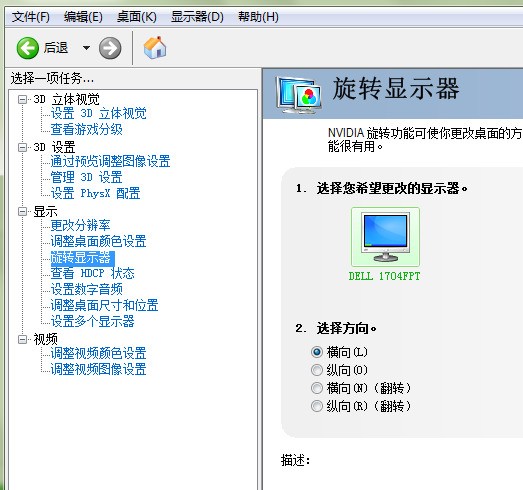Open the Back history dropdown arrow
523x490 pixels.
86,48
